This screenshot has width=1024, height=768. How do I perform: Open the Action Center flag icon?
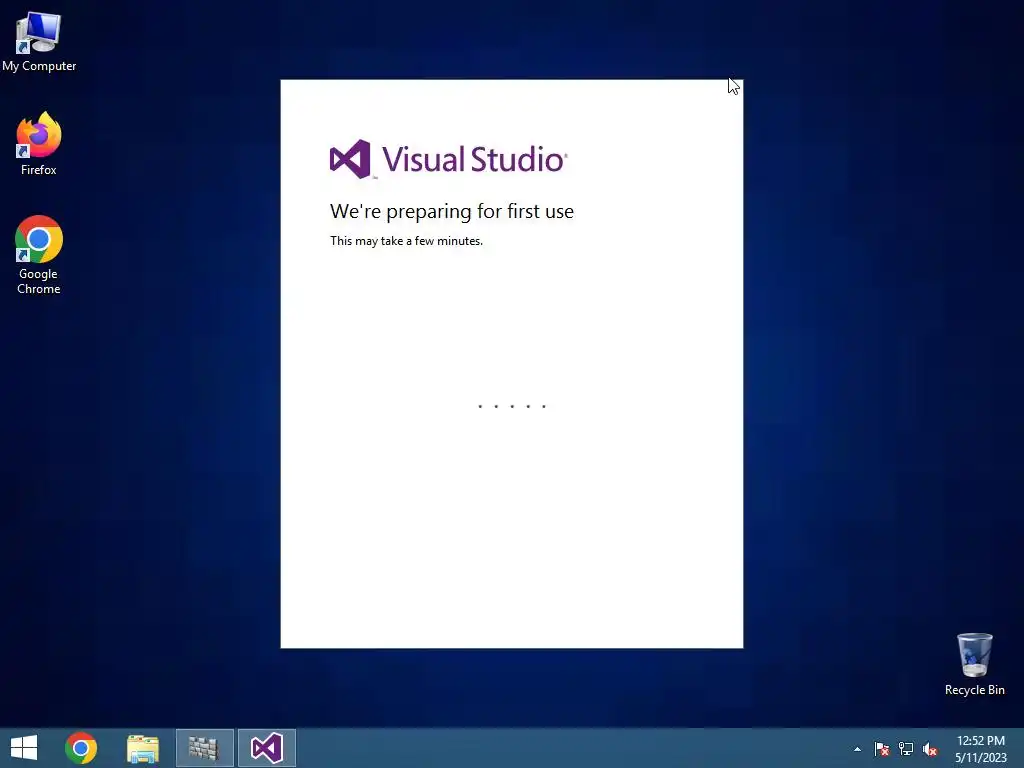882,749
